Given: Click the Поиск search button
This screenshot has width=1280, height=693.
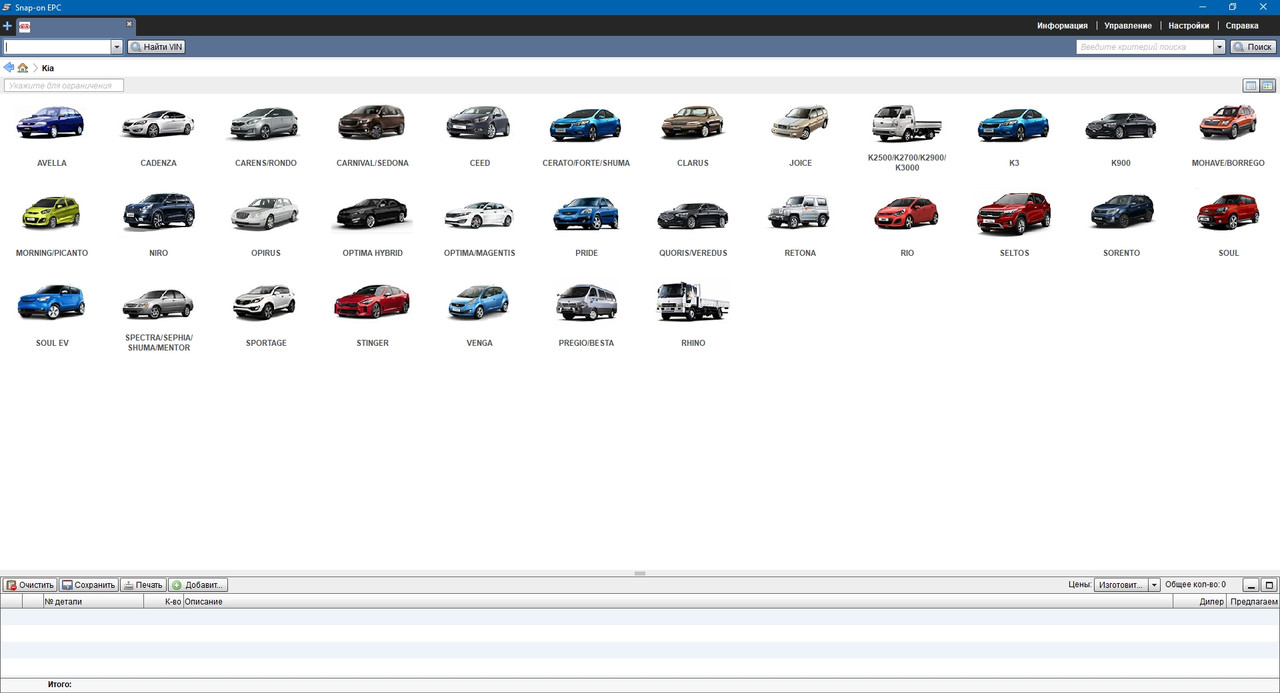Looking at the screenshot, I should 1253,47.
